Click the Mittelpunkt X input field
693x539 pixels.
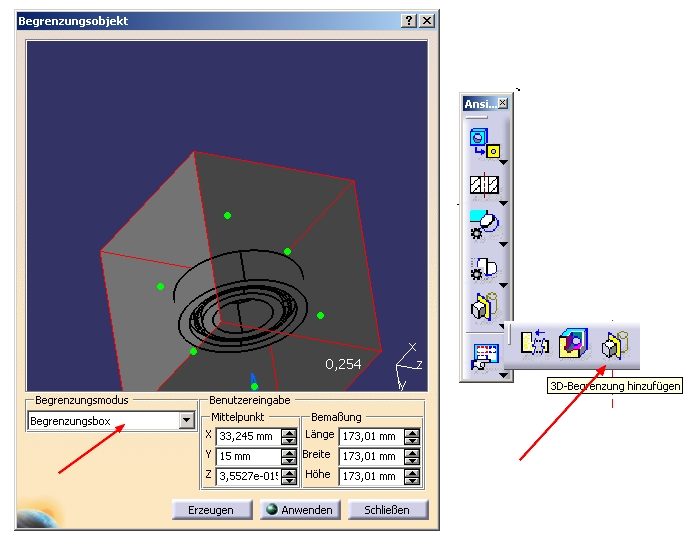pyautogui.click(x=248, y=437)
